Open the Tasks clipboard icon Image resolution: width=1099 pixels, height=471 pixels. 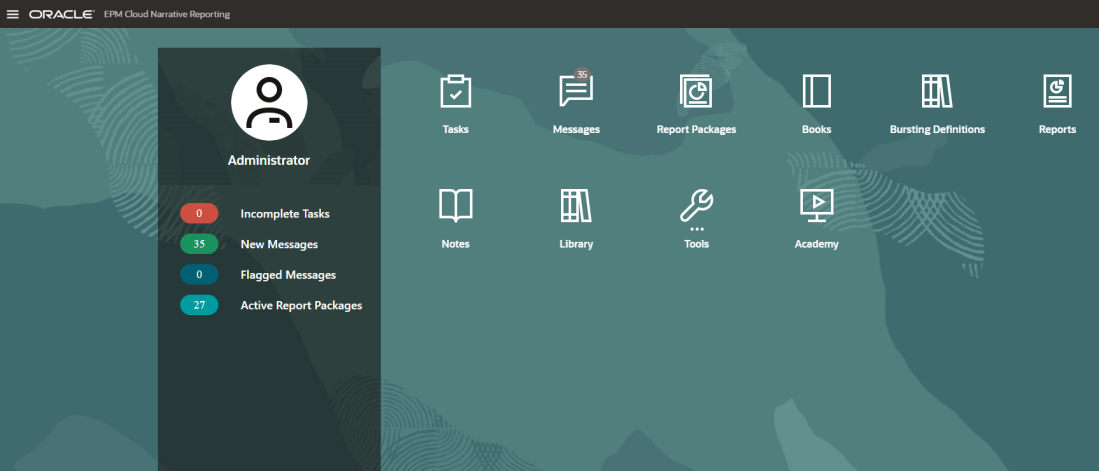(x=455, y=92)
